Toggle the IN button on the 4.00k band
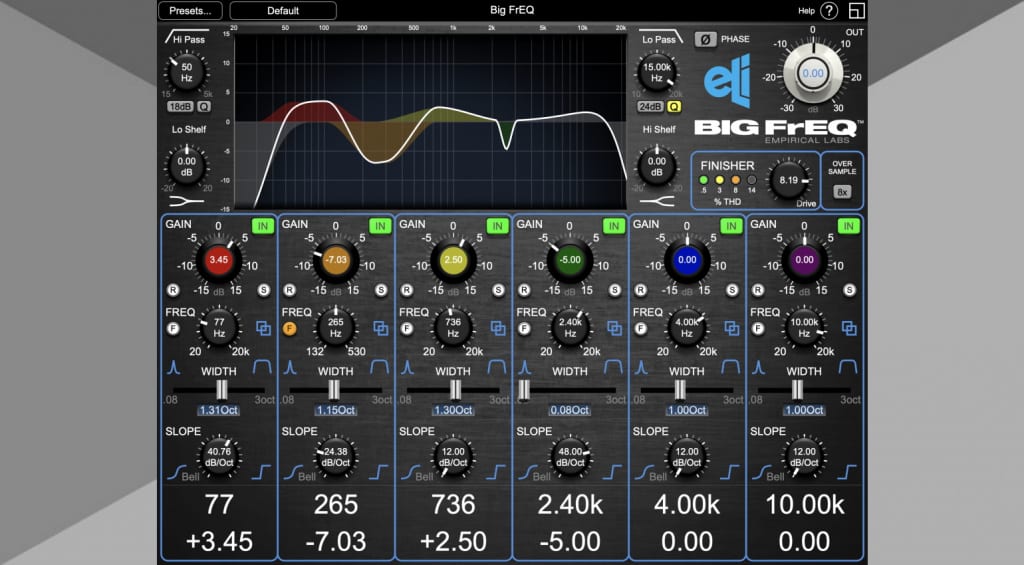The image size is (1024, 565). [731, 226]
